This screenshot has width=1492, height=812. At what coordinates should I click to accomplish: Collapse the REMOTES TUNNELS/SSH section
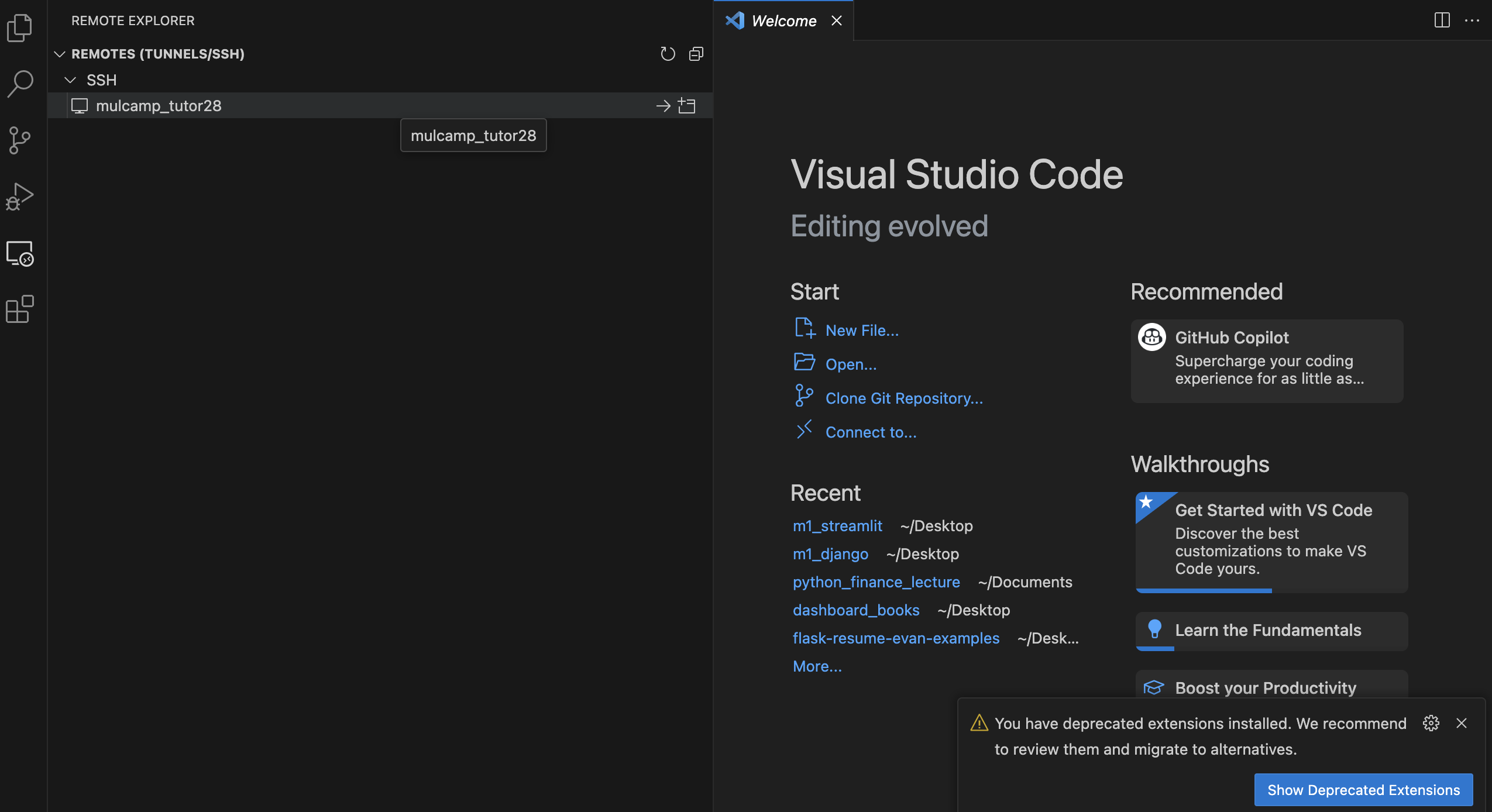[x=58, y=52]
